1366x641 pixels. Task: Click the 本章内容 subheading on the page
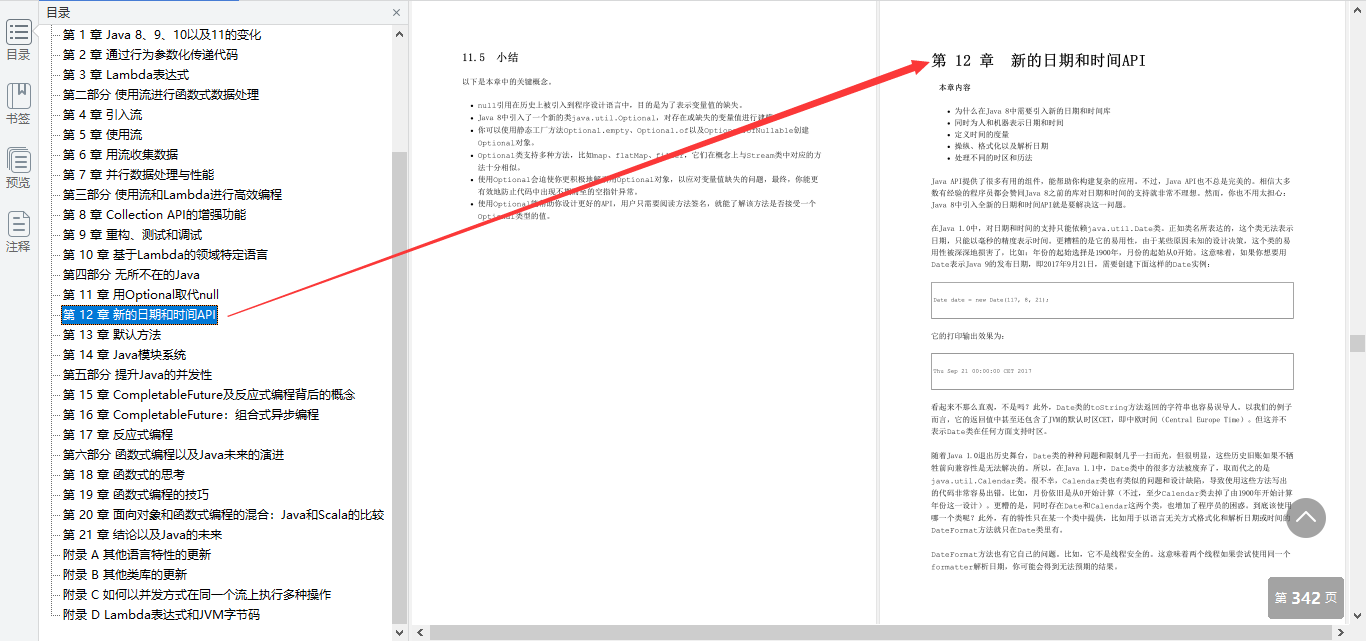coord(954,88)
